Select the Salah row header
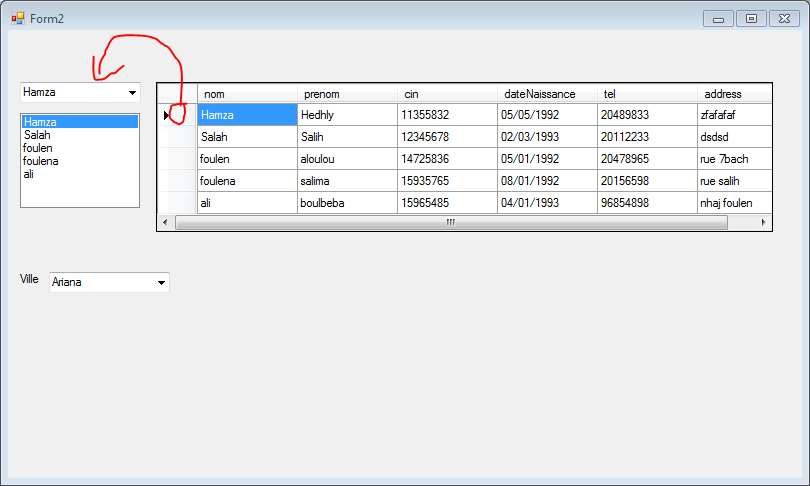Screen dimensions: 810x486 [177, 137]
